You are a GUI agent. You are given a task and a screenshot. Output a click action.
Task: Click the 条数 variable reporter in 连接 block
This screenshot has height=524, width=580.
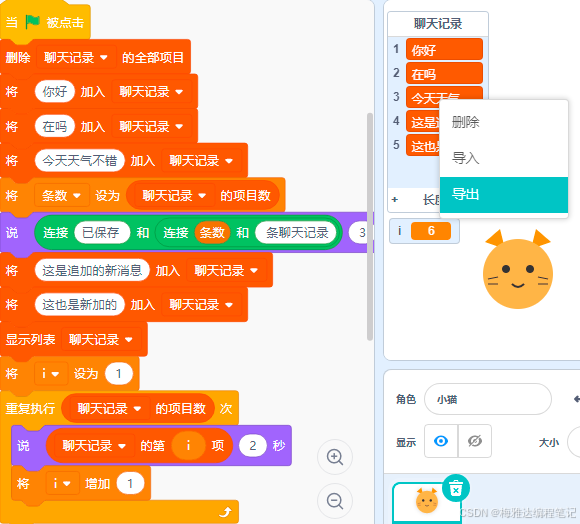click(212, 233)
